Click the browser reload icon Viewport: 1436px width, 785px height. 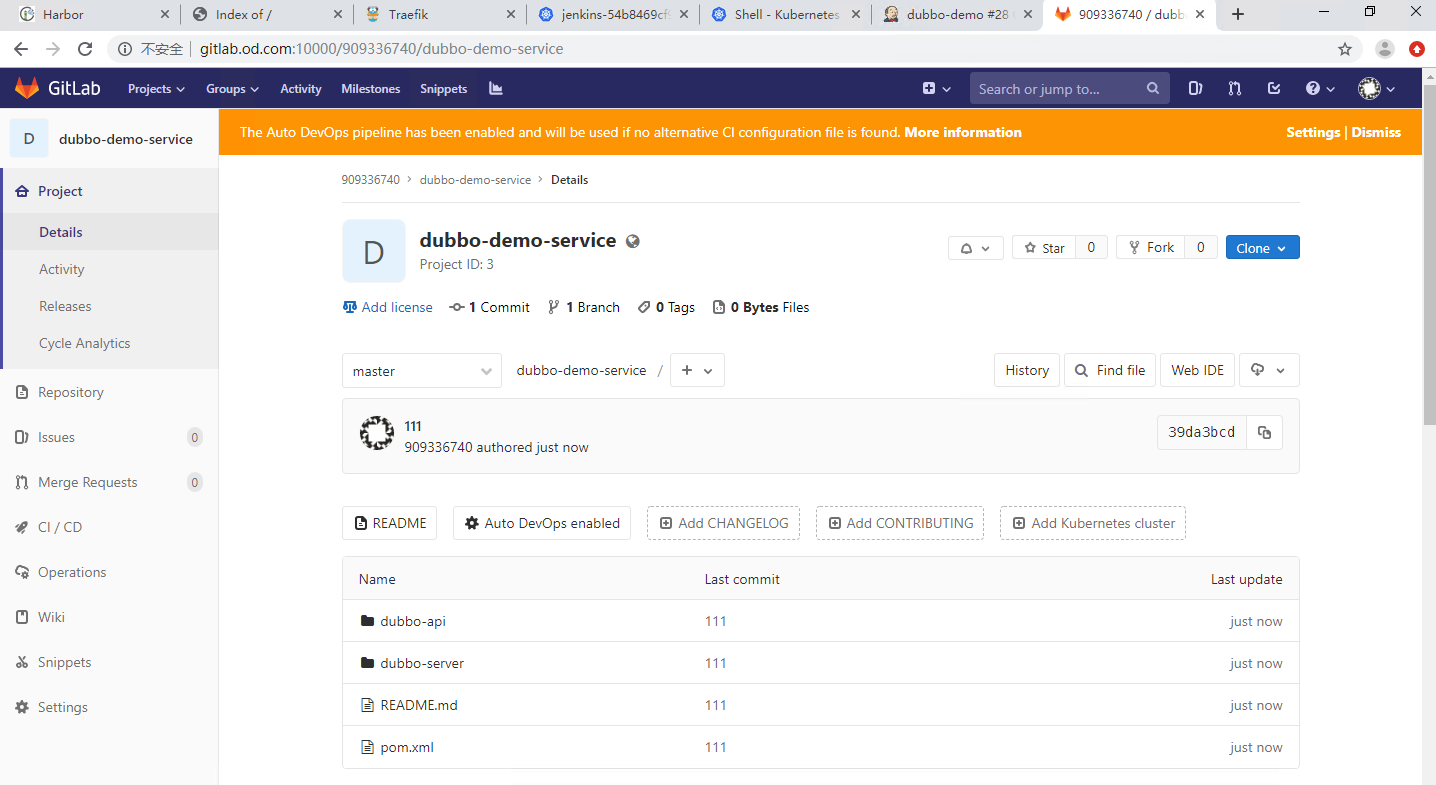[85, 49]
